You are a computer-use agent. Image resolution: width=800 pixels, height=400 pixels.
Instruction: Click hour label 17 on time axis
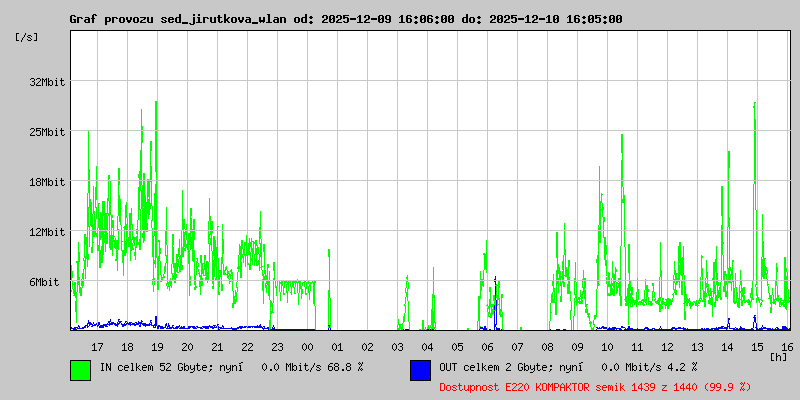point(97,347)
